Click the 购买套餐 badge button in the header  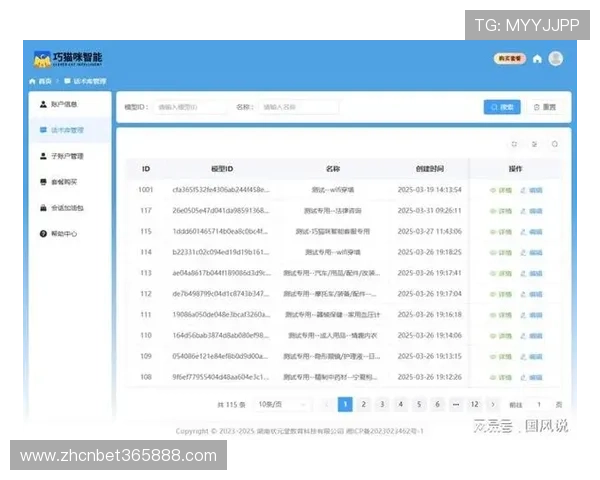pos(510,59)
